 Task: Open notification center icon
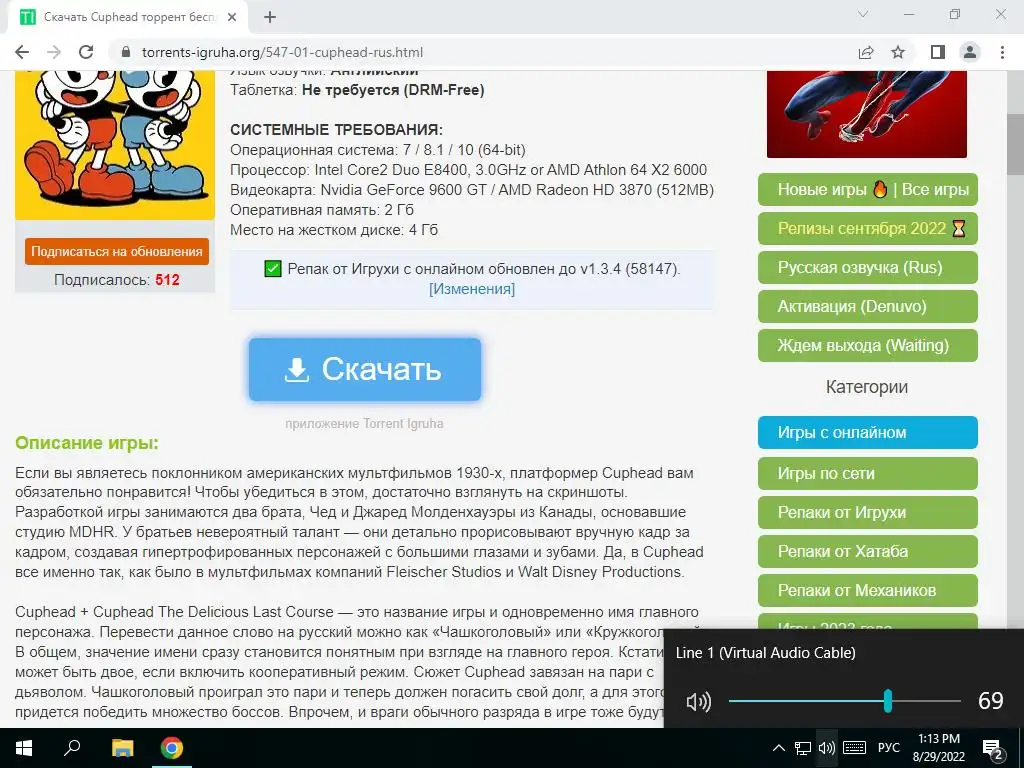point(992,748)
